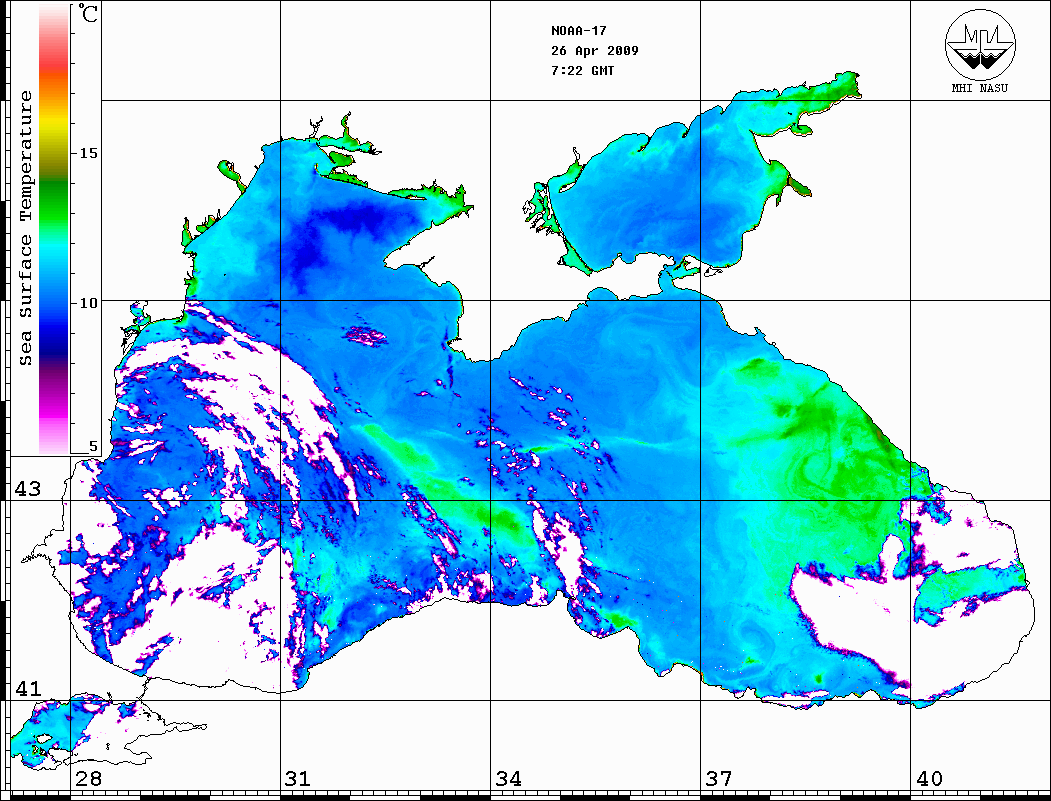Click the MHI NASU logo emblem

980,44
